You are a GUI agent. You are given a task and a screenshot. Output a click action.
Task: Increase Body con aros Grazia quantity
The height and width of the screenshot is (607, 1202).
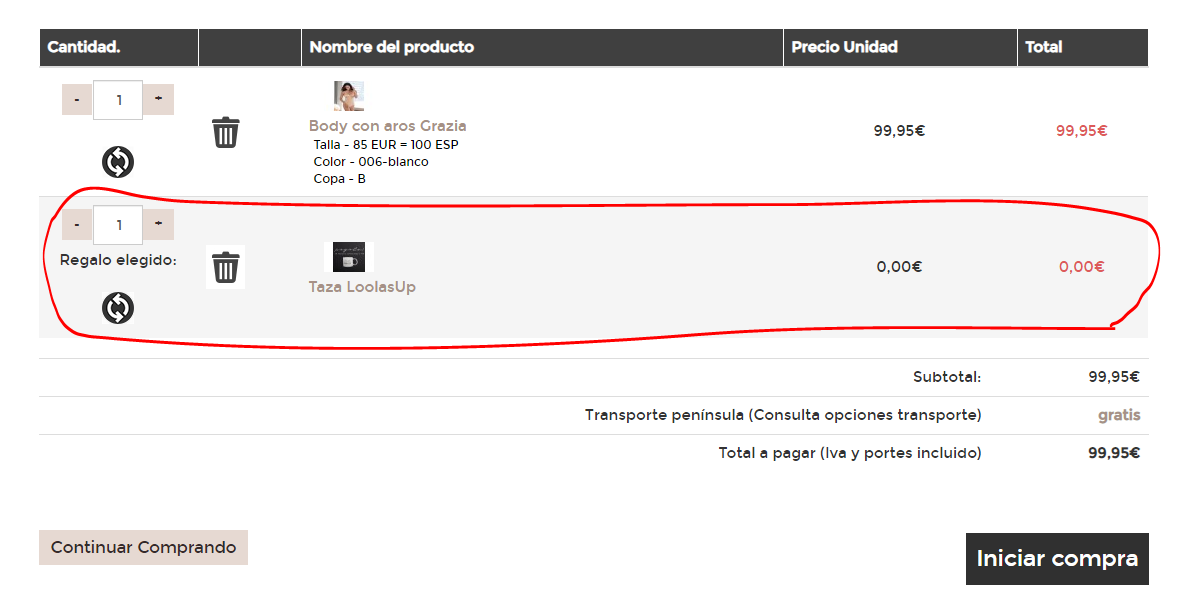pos(158,100)
